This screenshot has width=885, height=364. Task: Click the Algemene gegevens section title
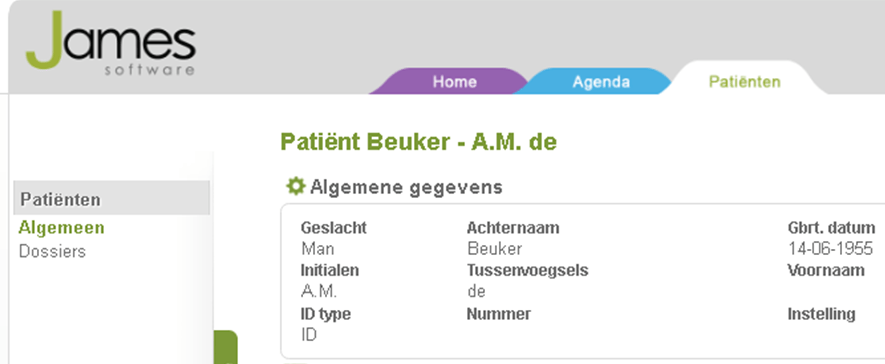coord(406,187)
